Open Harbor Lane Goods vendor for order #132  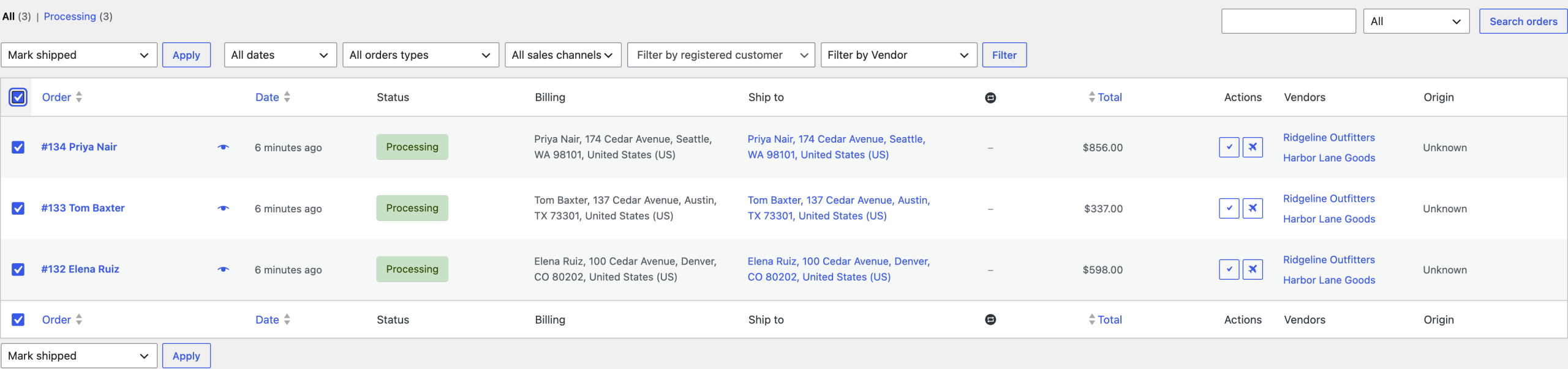(x=1329, y=280)
